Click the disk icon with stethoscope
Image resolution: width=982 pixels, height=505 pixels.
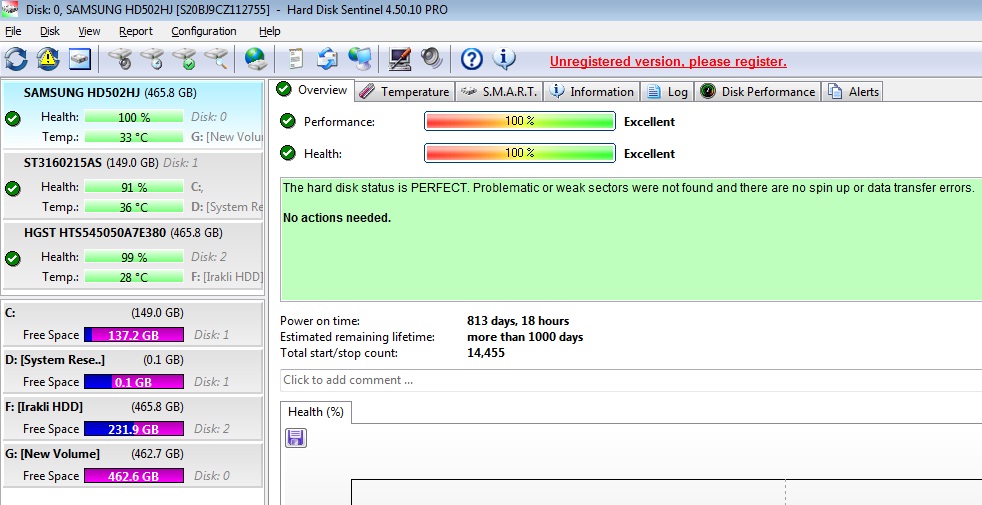pyautogui.click(x=120, y=59)
